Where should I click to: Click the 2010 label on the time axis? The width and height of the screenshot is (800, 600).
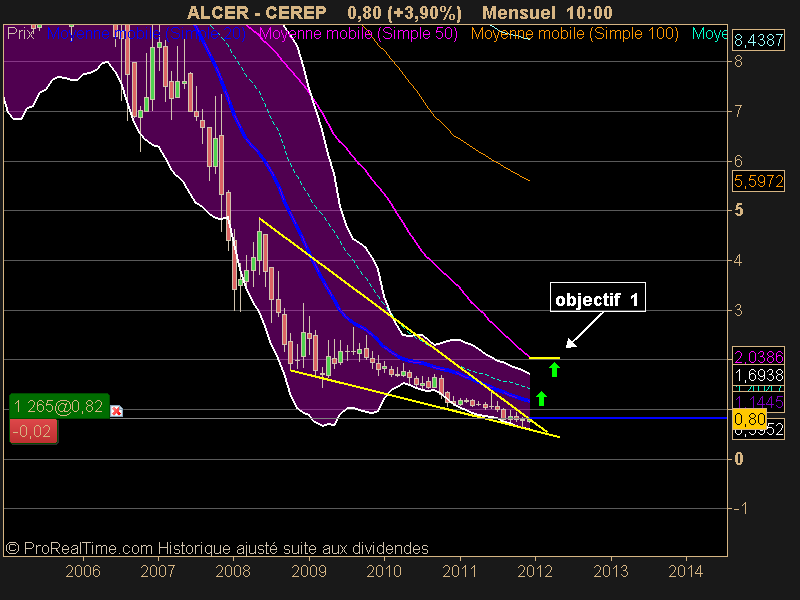(384, 571)
